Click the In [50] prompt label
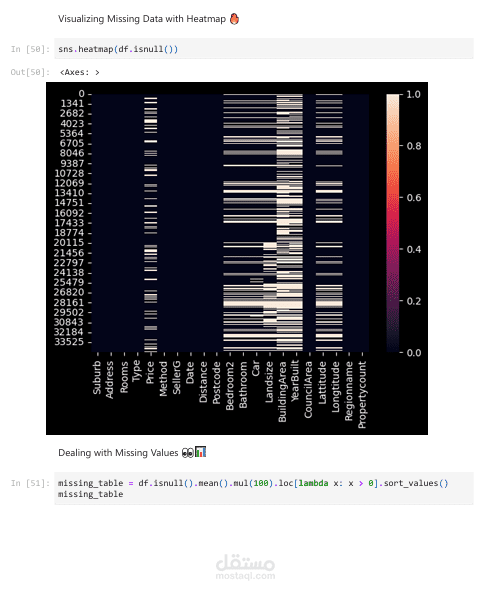 [x=31, y=49]
